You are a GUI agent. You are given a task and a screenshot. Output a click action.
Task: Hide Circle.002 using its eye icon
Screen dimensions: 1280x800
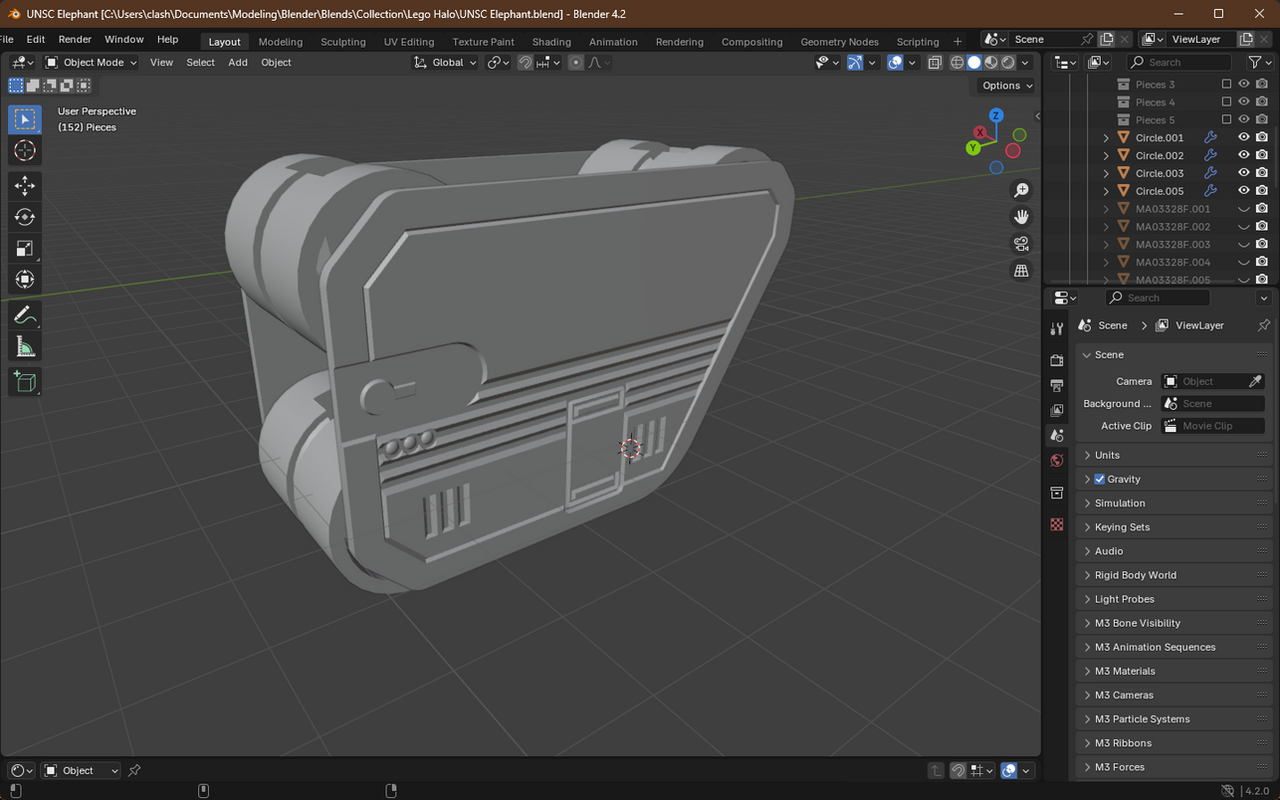(x=1244, y=156)
